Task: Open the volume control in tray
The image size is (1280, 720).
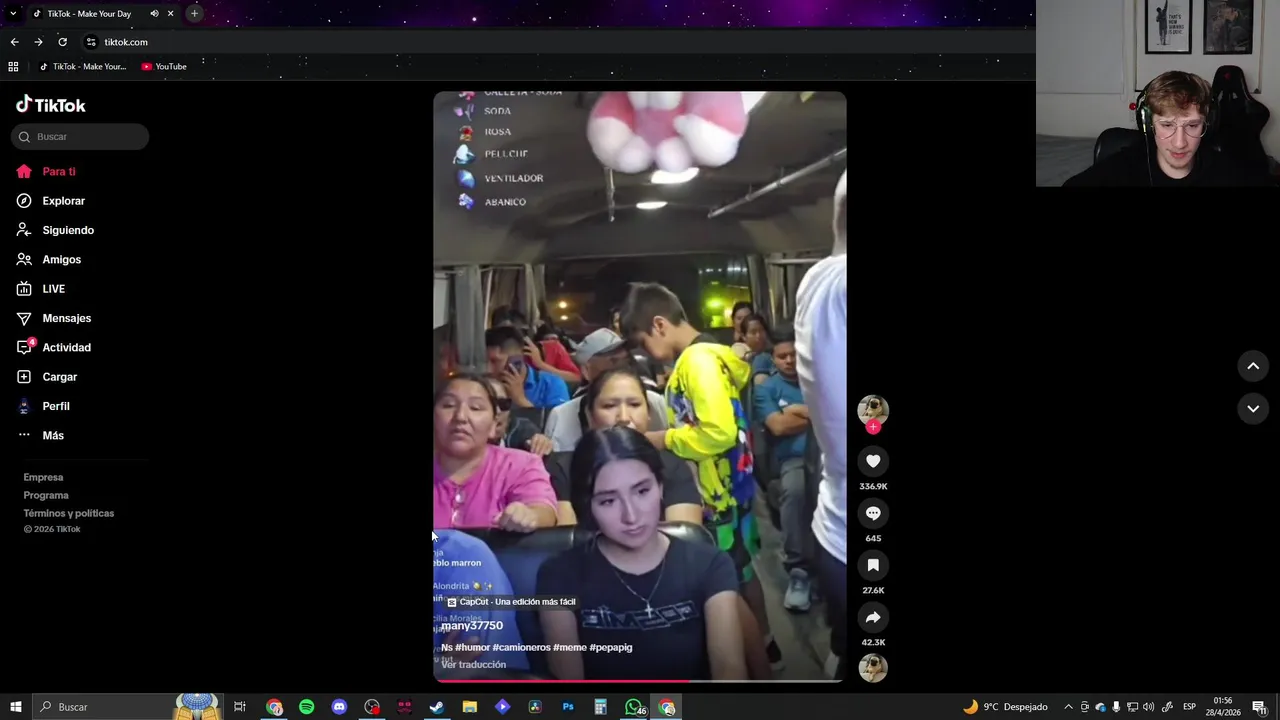Action: [x=1148, y=707]
